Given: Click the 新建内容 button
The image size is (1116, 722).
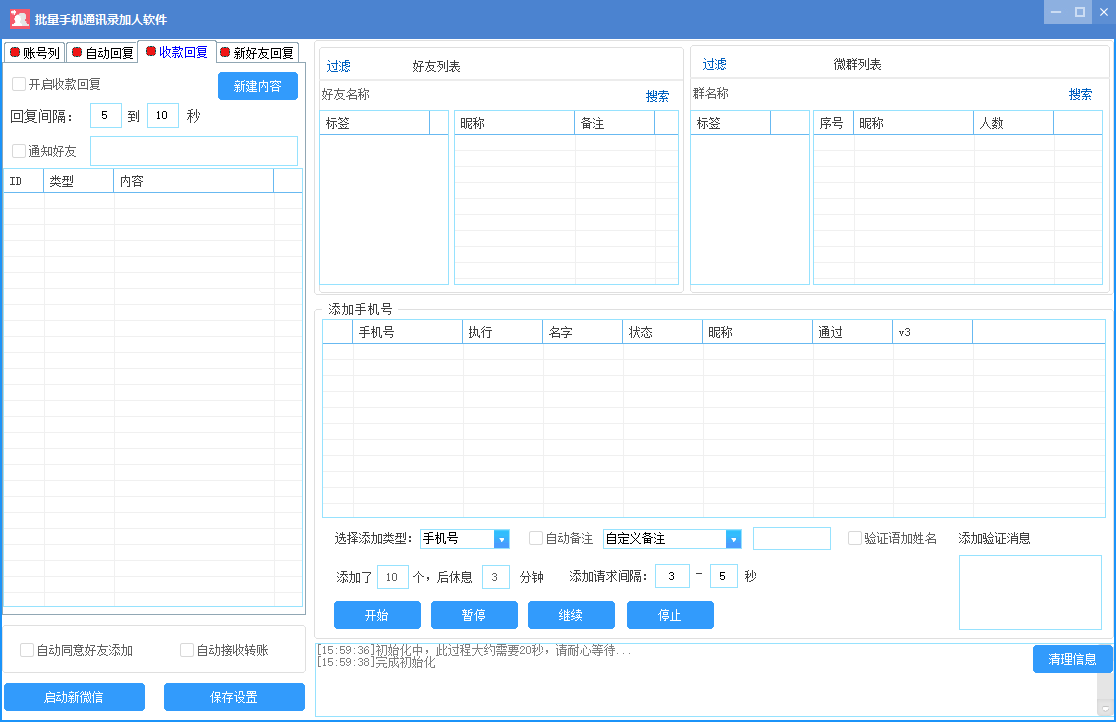Looking at the screenshot, I should (258, 86).
